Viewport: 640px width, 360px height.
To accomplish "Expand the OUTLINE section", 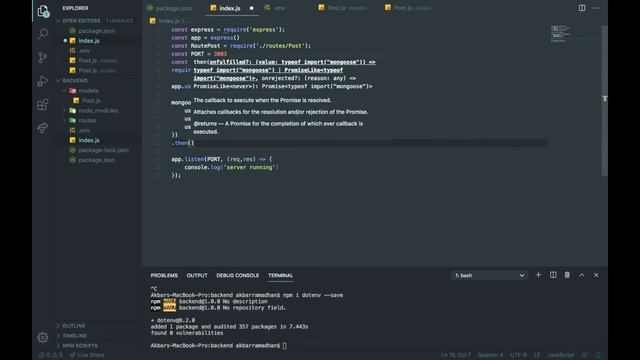I will tap(73, 326).
